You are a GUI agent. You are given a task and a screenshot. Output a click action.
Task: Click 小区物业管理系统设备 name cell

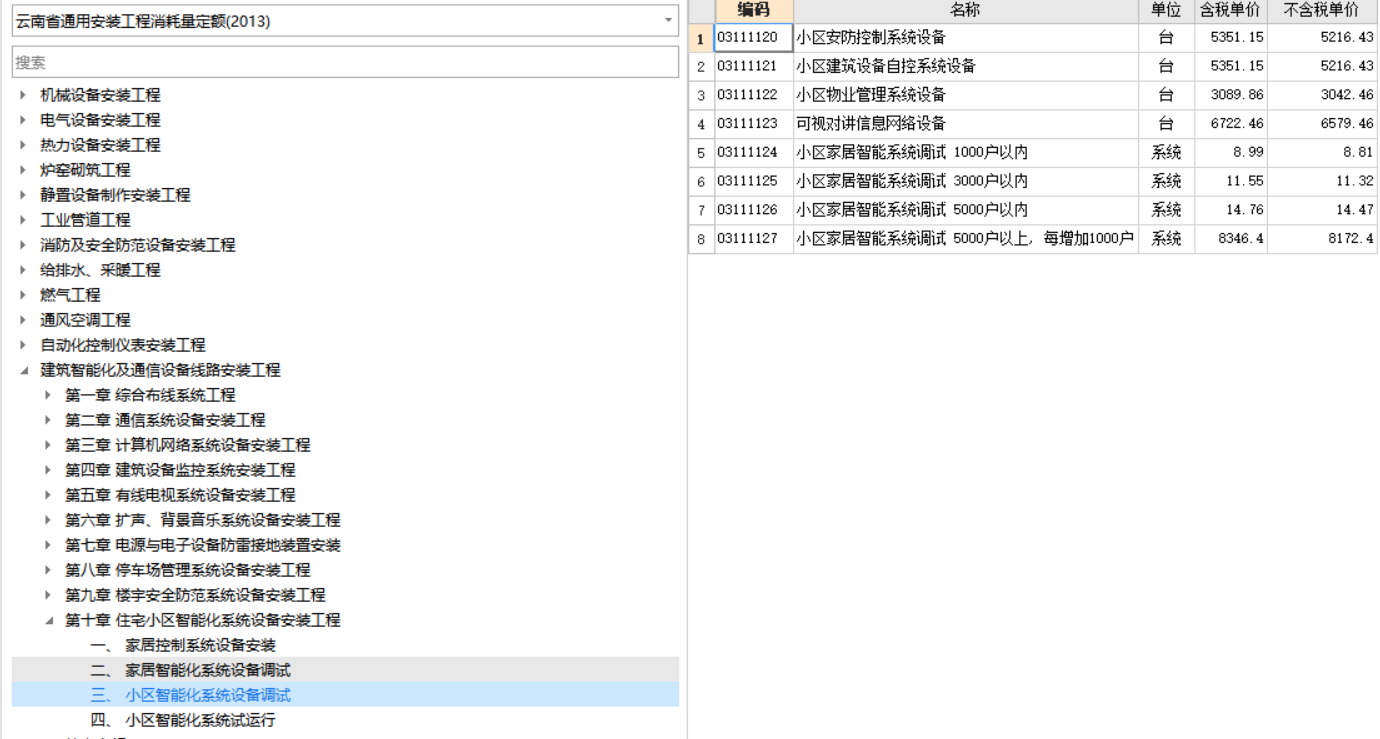966,95
